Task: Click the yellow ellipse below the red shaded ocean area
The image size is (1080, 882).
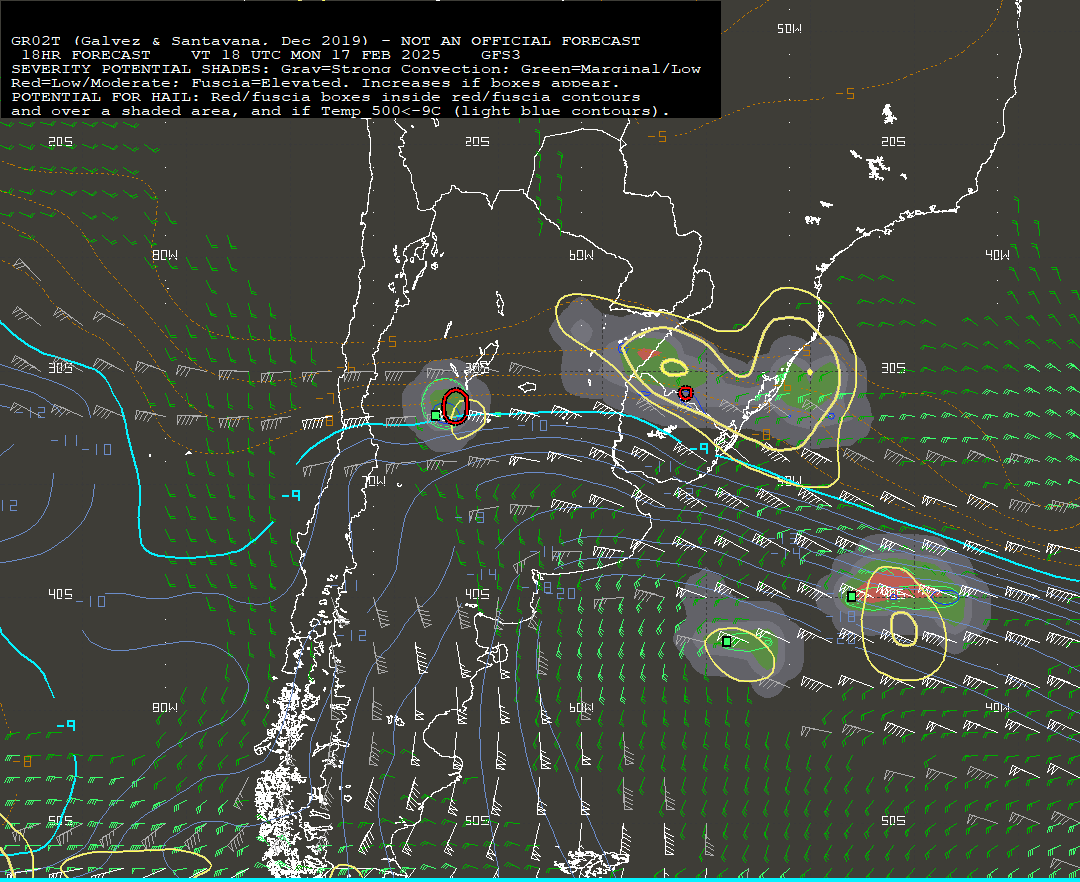Action: (904, 629)
